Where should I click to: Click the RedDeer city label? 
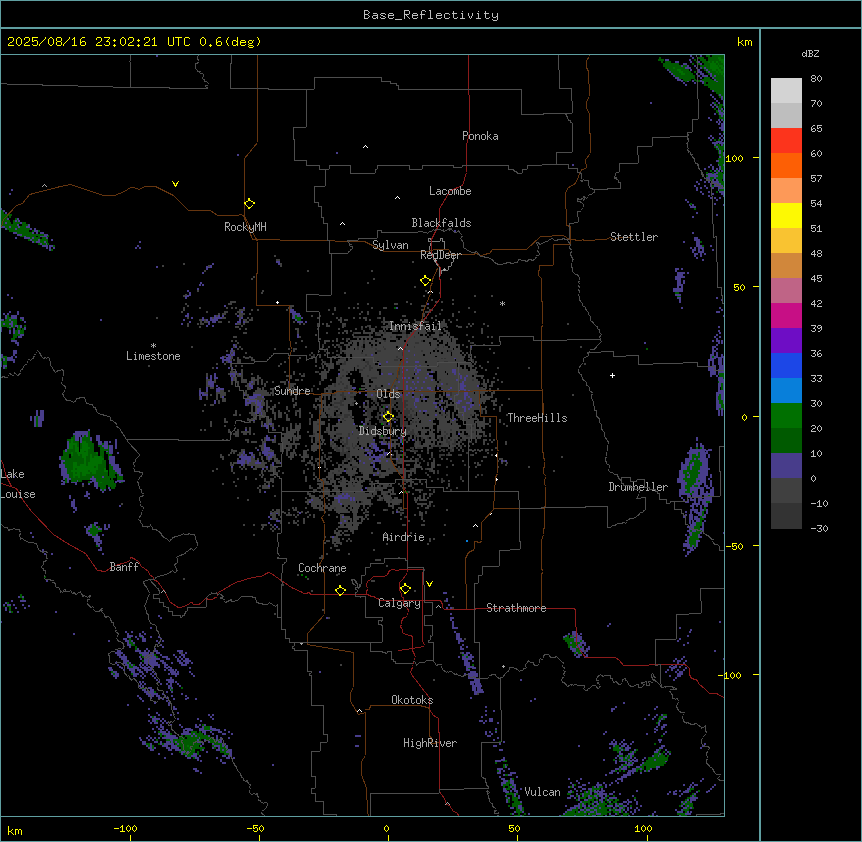point(440,255)
